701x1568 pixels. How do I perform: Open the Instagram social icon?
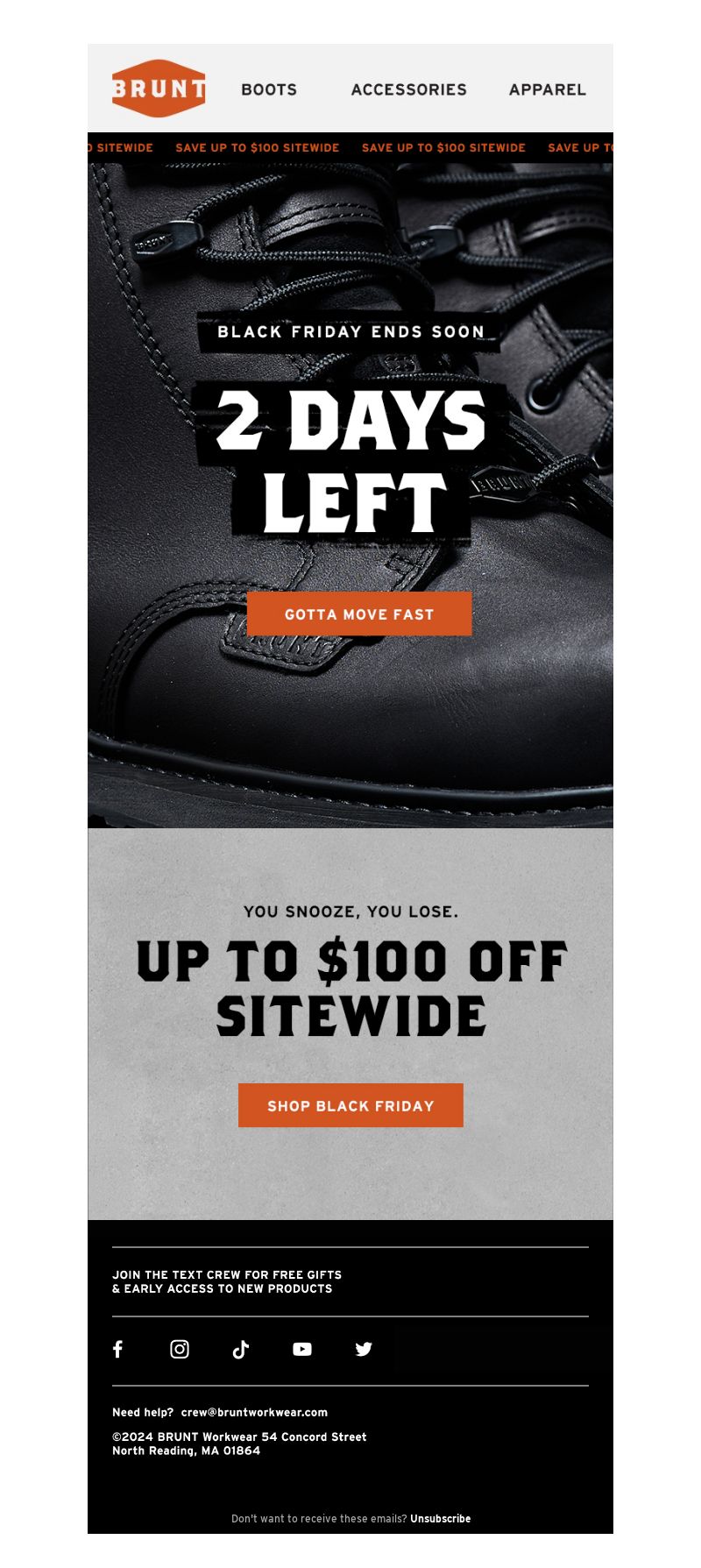(180, 1349)
